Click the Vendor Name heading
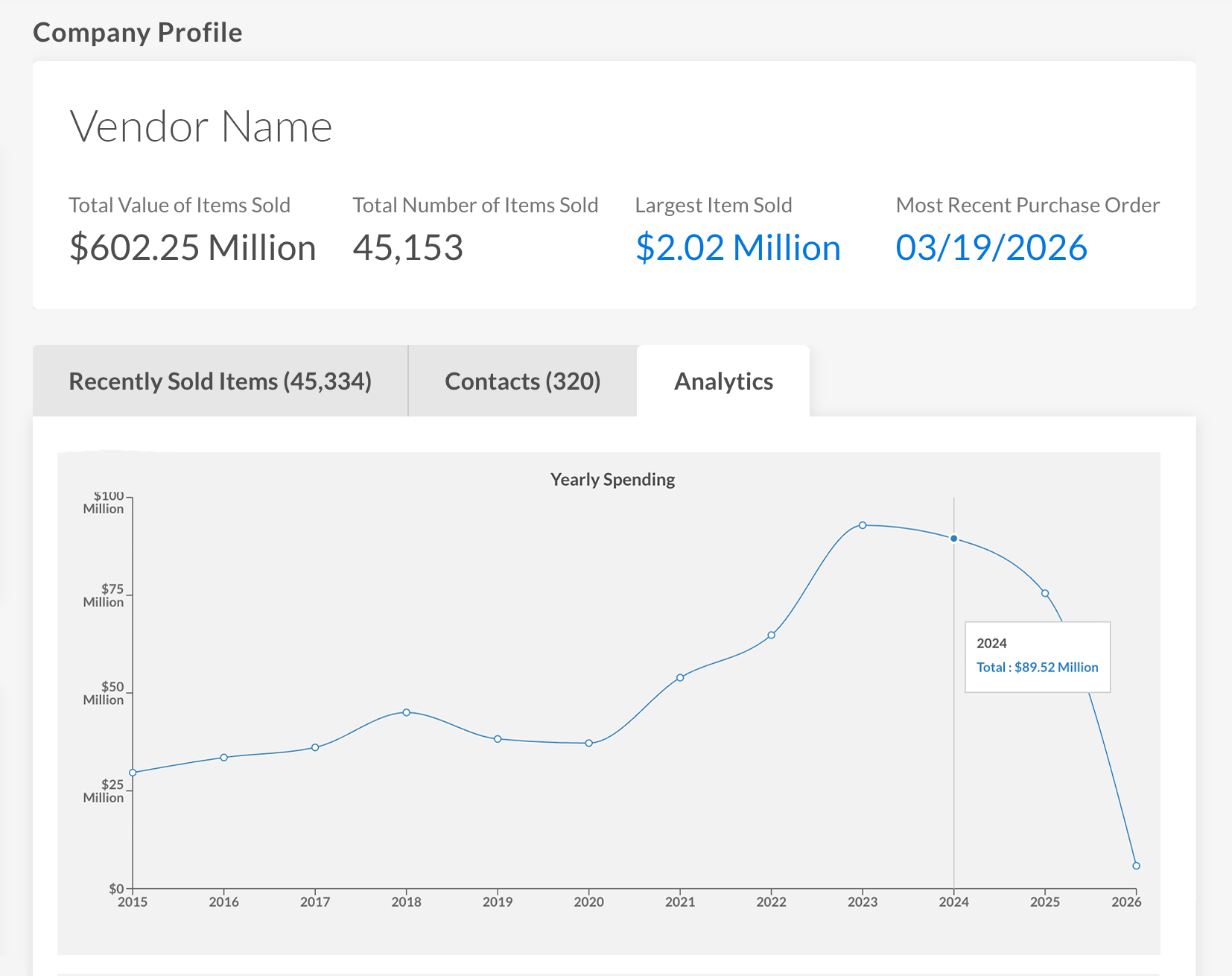 pyautogui.click(x=201, y=127)
